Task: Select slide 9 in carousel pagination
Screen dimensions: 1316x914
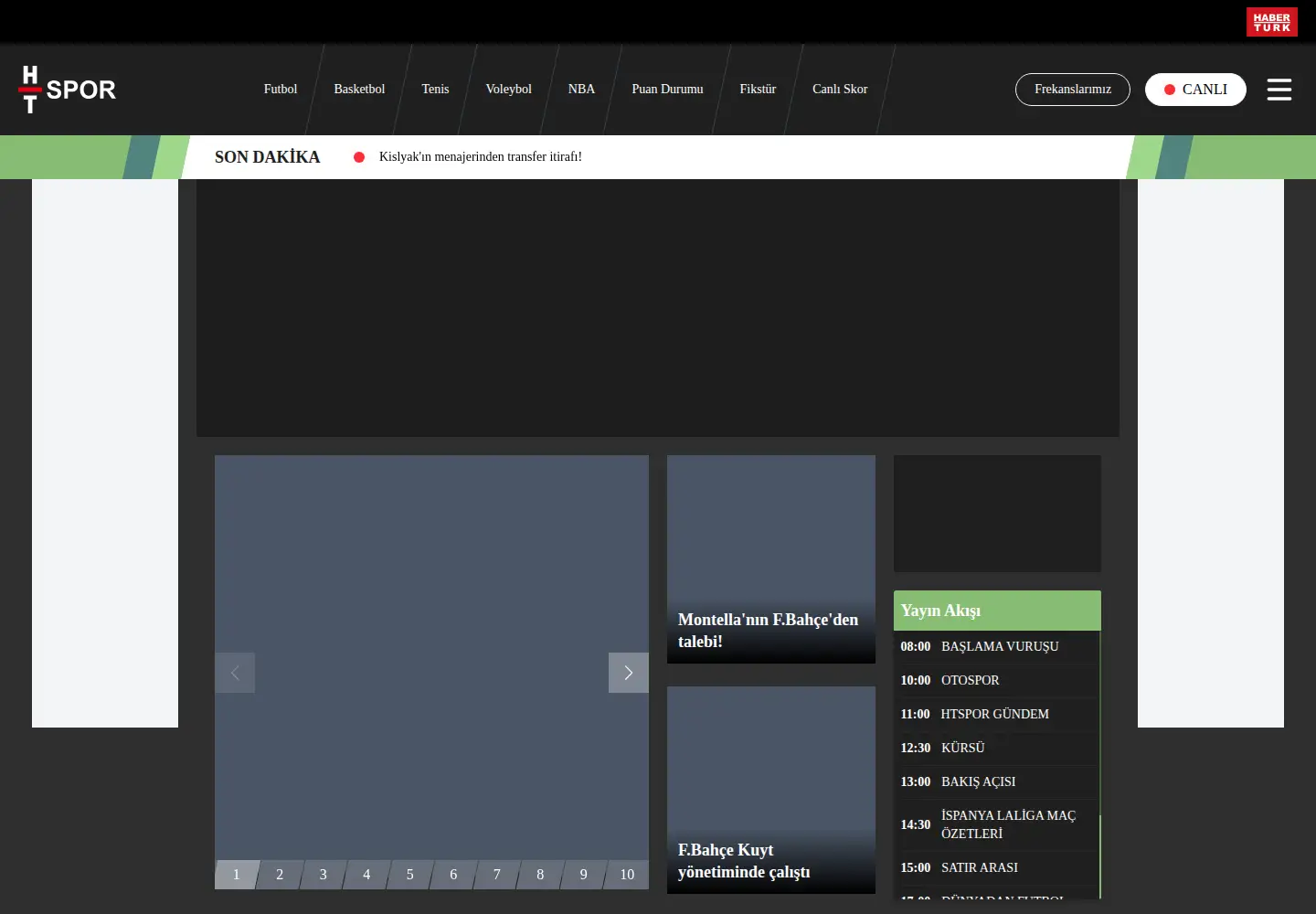Action: pos(584,875)
